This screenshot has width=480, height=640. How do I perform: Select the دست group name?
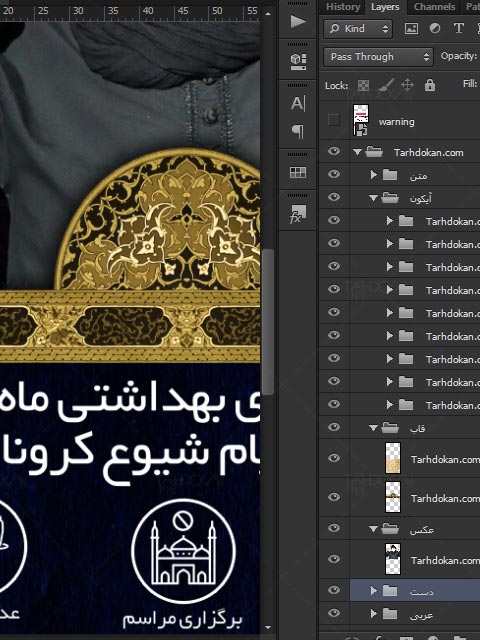422,591
